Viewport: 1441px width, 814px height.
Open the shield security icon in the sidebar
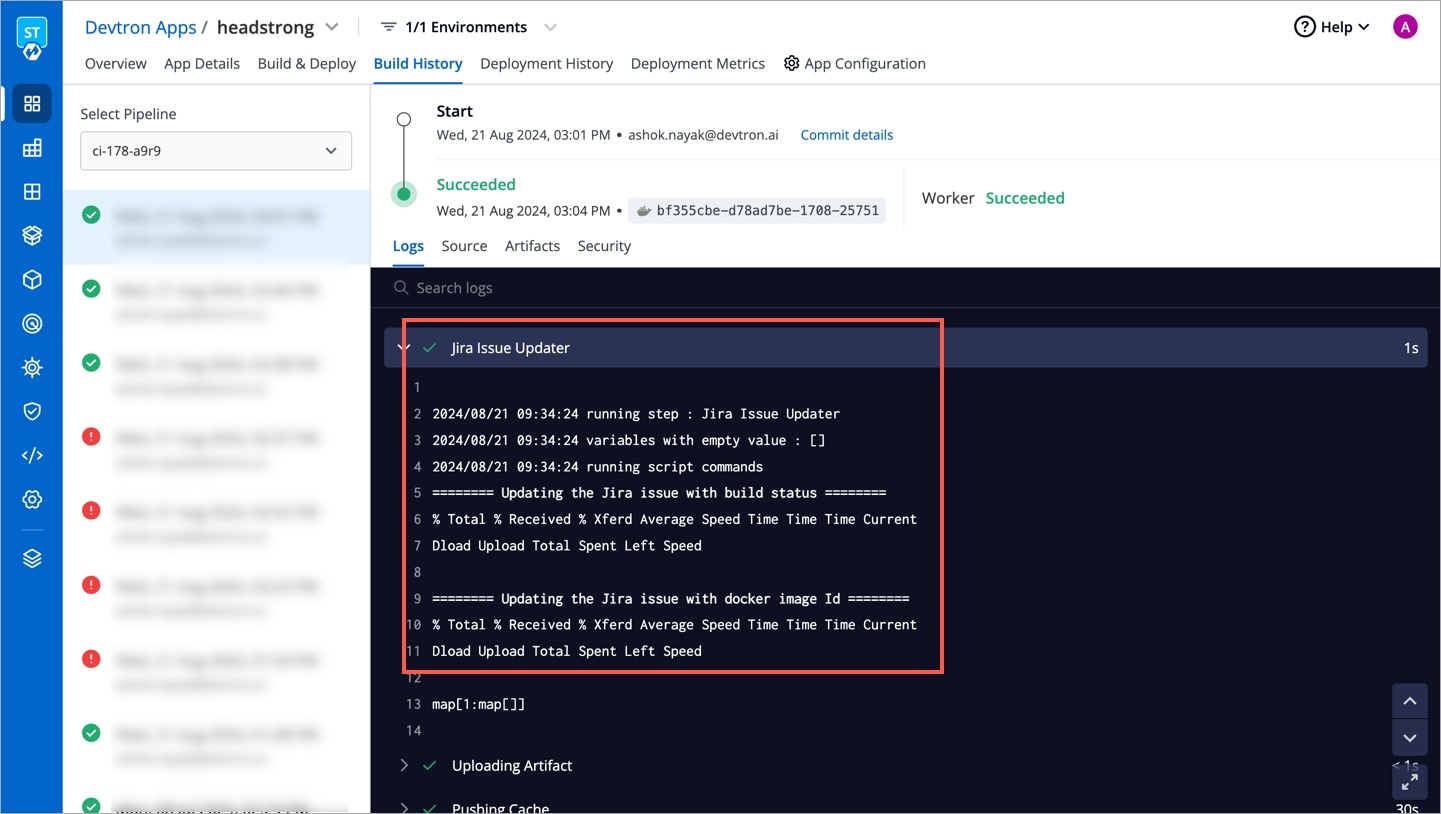(32, 411)
